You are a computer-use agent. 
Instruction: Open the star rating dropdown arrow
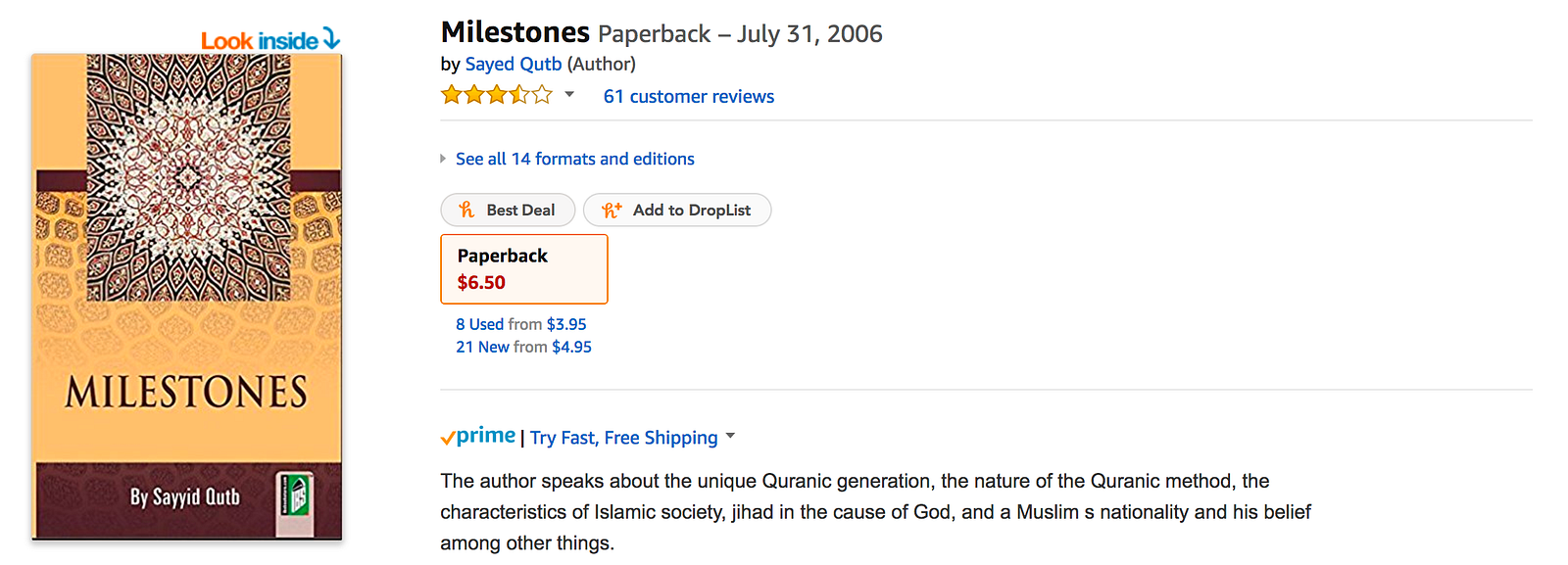(x=569, y=95)
